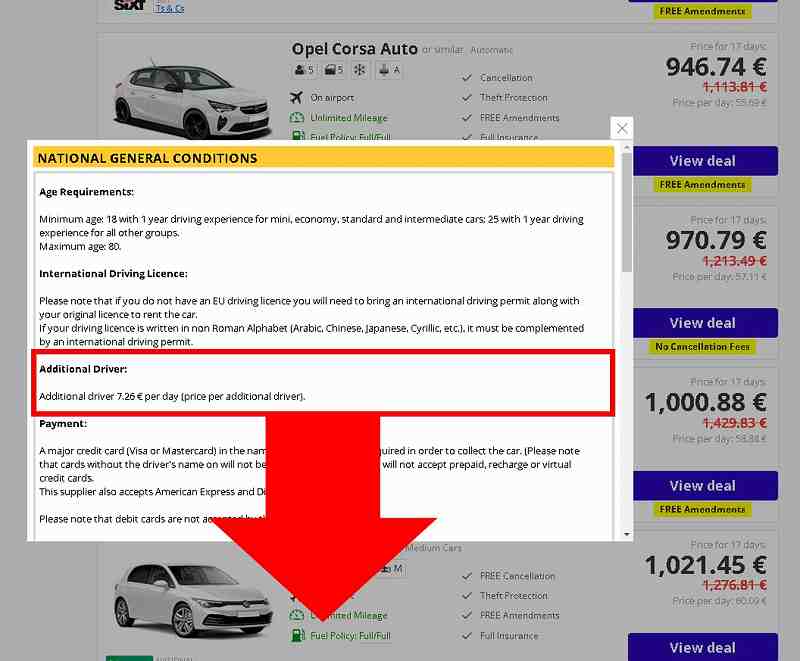Click the airplane On airport icon
Viewport: 800px width, 661px height.
click(x=296, y=97)
